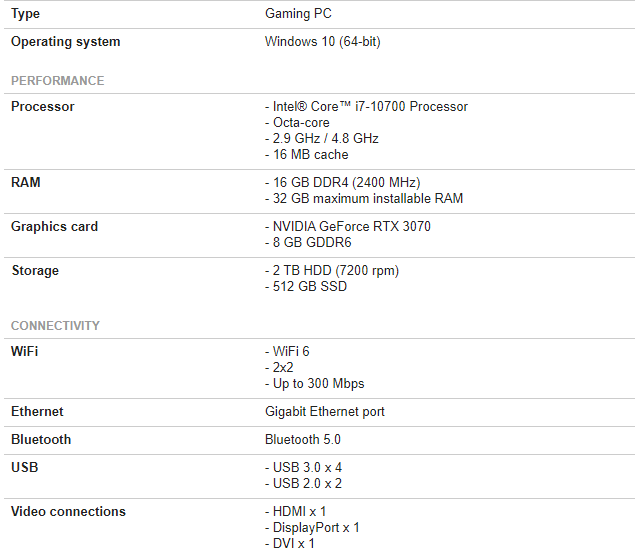Select Windows 10 (64-bit) text
The width and height of the screenshot is (635, 556).
tap(322, 42)
